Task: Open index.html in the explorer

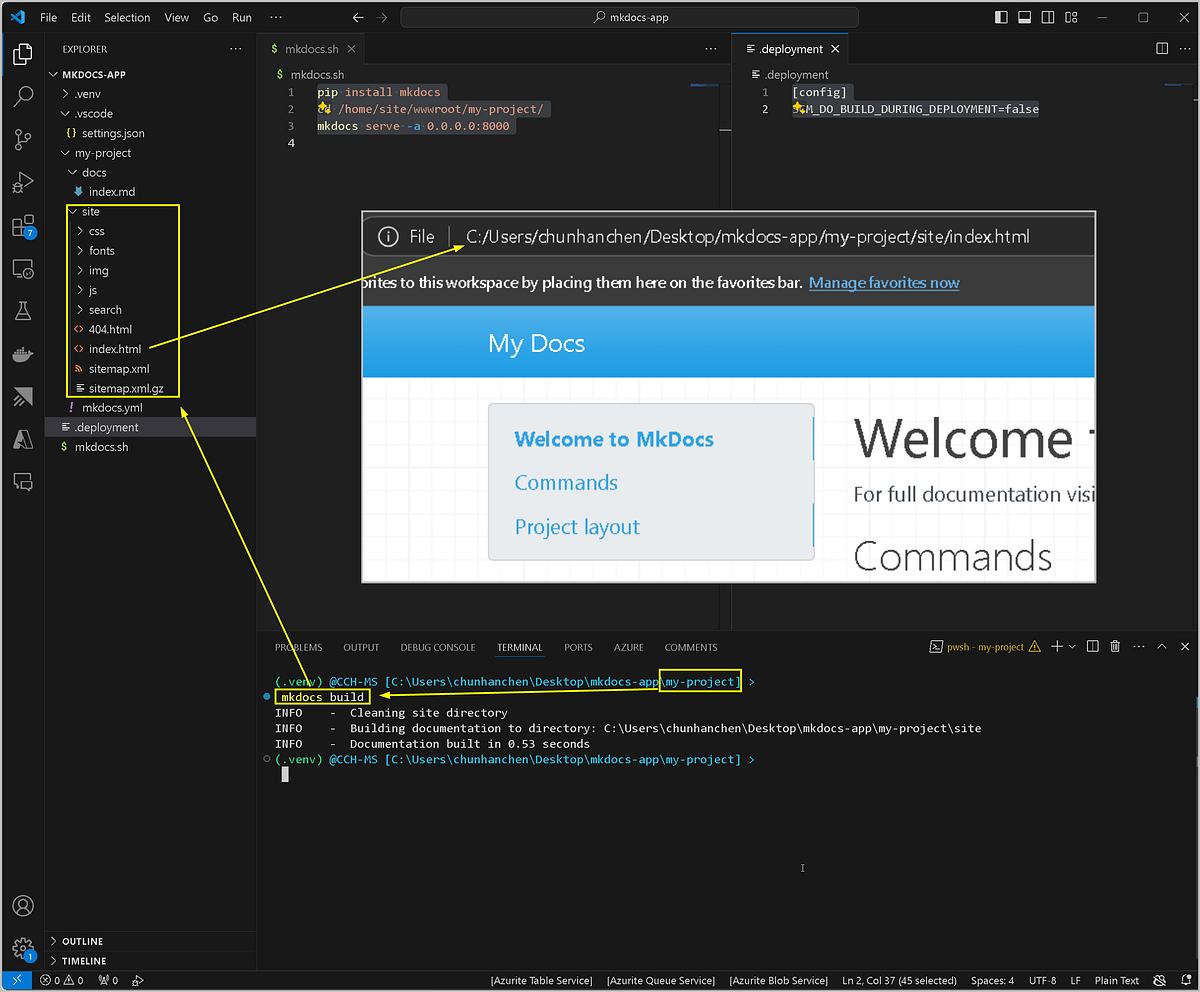Action: pyautogui.click(x=114, y=349)
